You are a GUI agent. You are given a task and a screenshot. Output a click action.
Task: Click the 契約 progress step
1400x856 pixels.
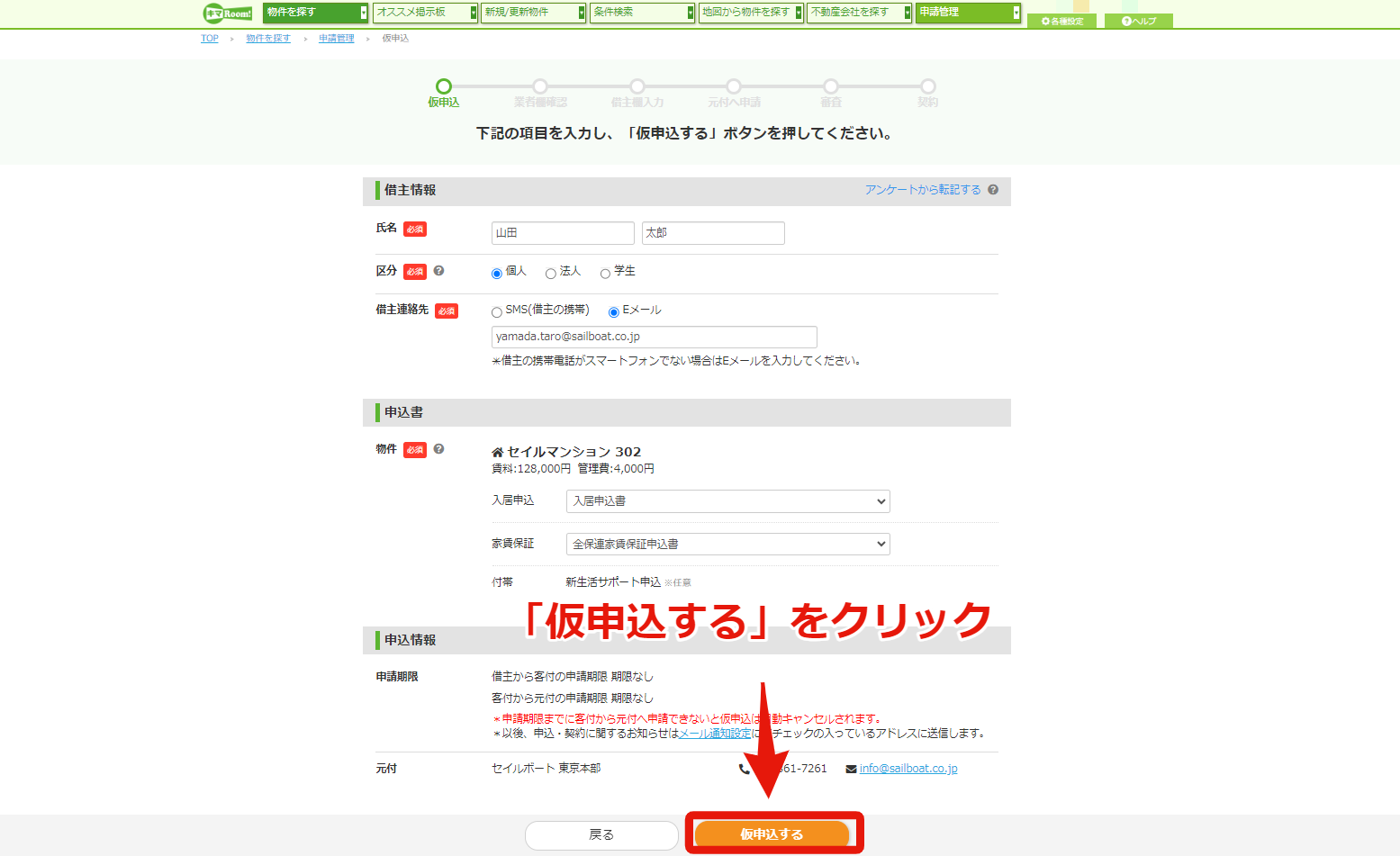[928, 93]
